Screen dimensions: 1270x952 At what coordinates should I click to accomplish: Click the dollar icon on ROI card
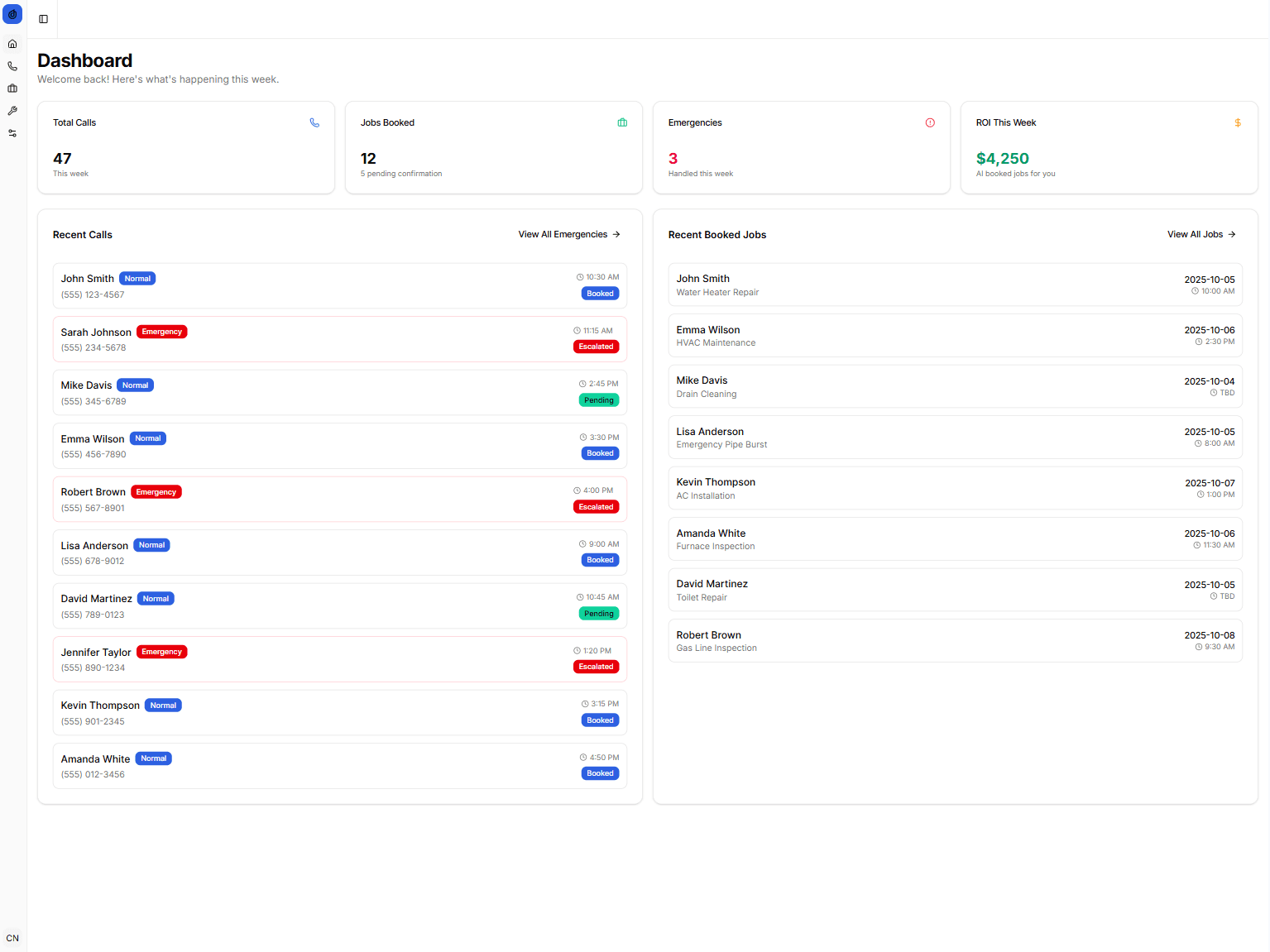(x=1238, y=122)
